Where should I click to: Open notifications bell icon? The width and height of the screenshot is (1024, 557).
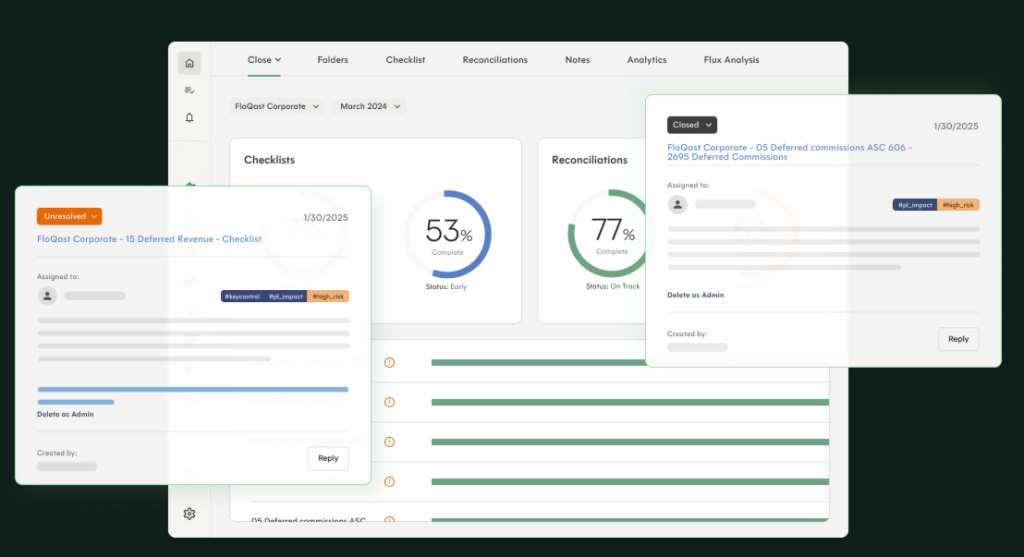[x=189, y=118]
